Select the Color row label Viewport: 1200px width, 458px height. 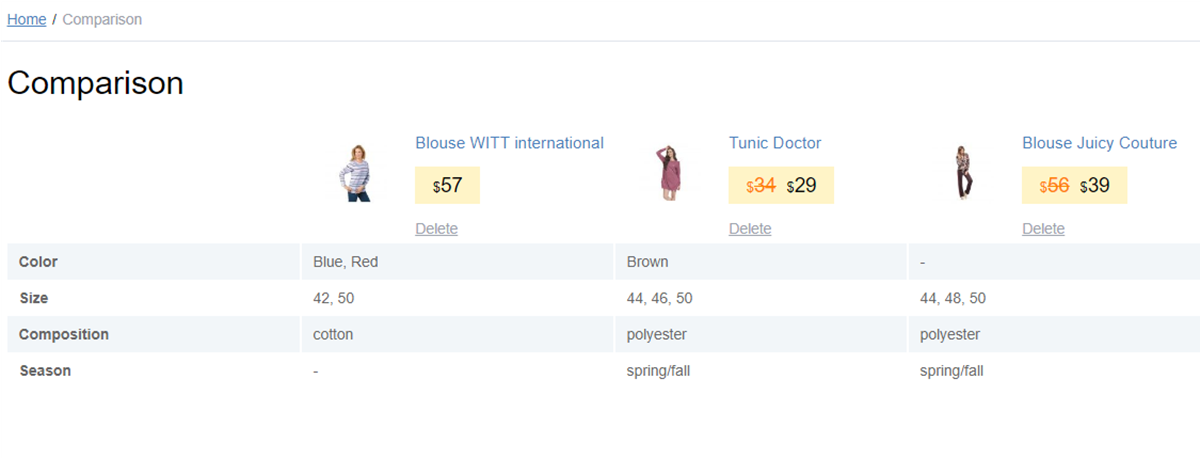pyautogui.click(x=38, y=262)
